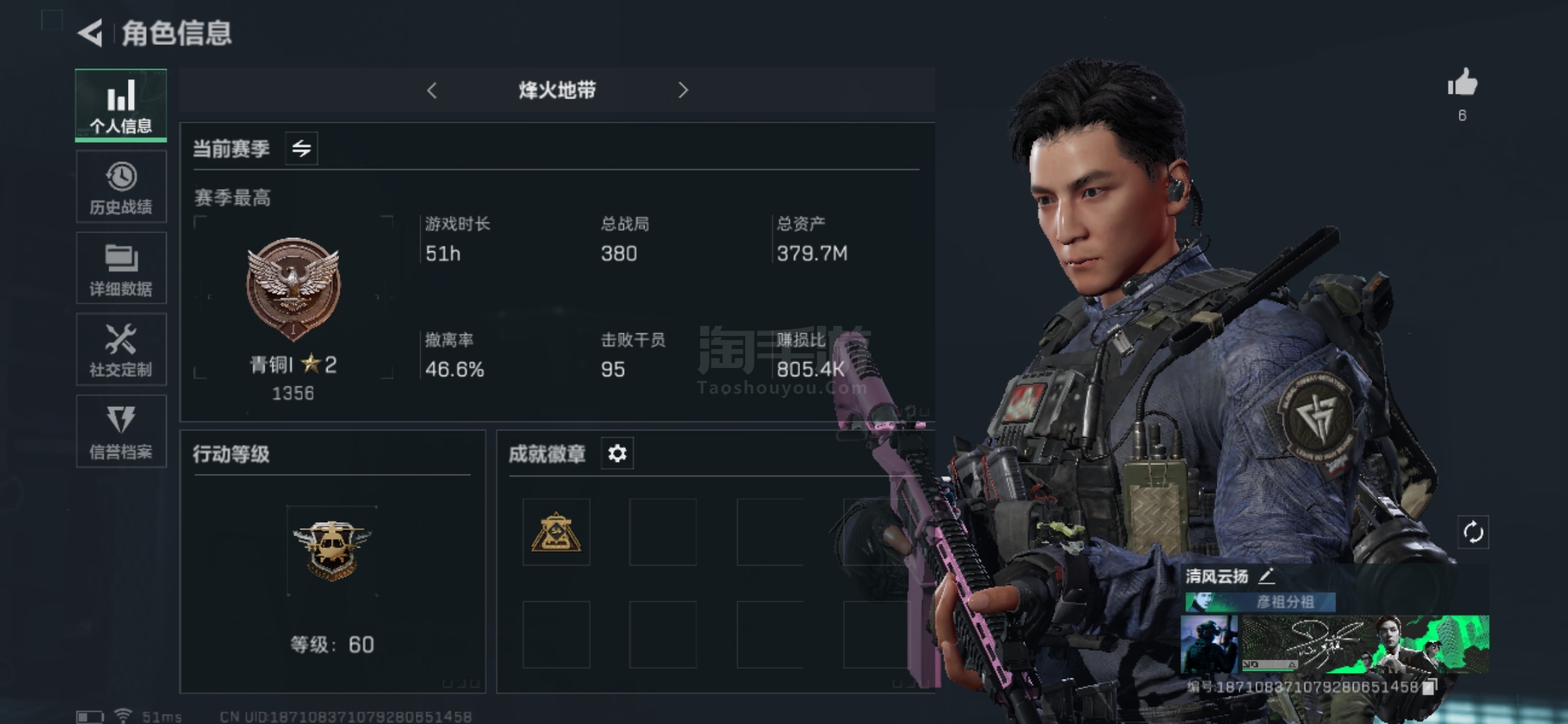
Task: Click the 彦祖分组 title banner
Action: 1260,602
